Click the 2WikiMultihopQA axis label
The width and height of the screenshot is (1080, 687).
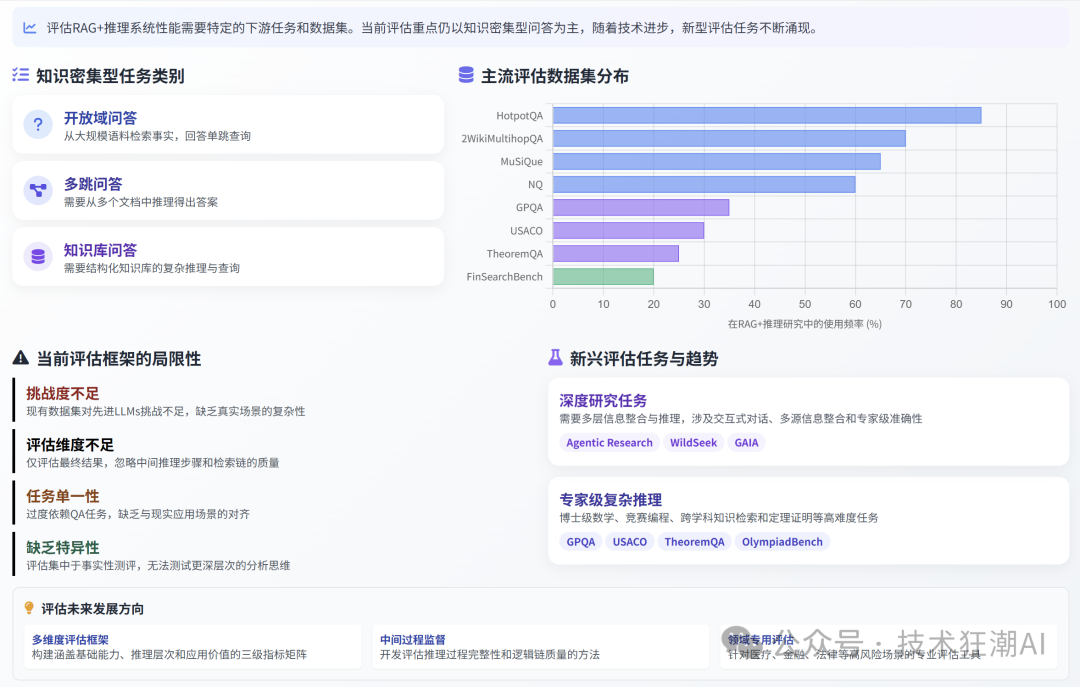[x=502, y=139]
